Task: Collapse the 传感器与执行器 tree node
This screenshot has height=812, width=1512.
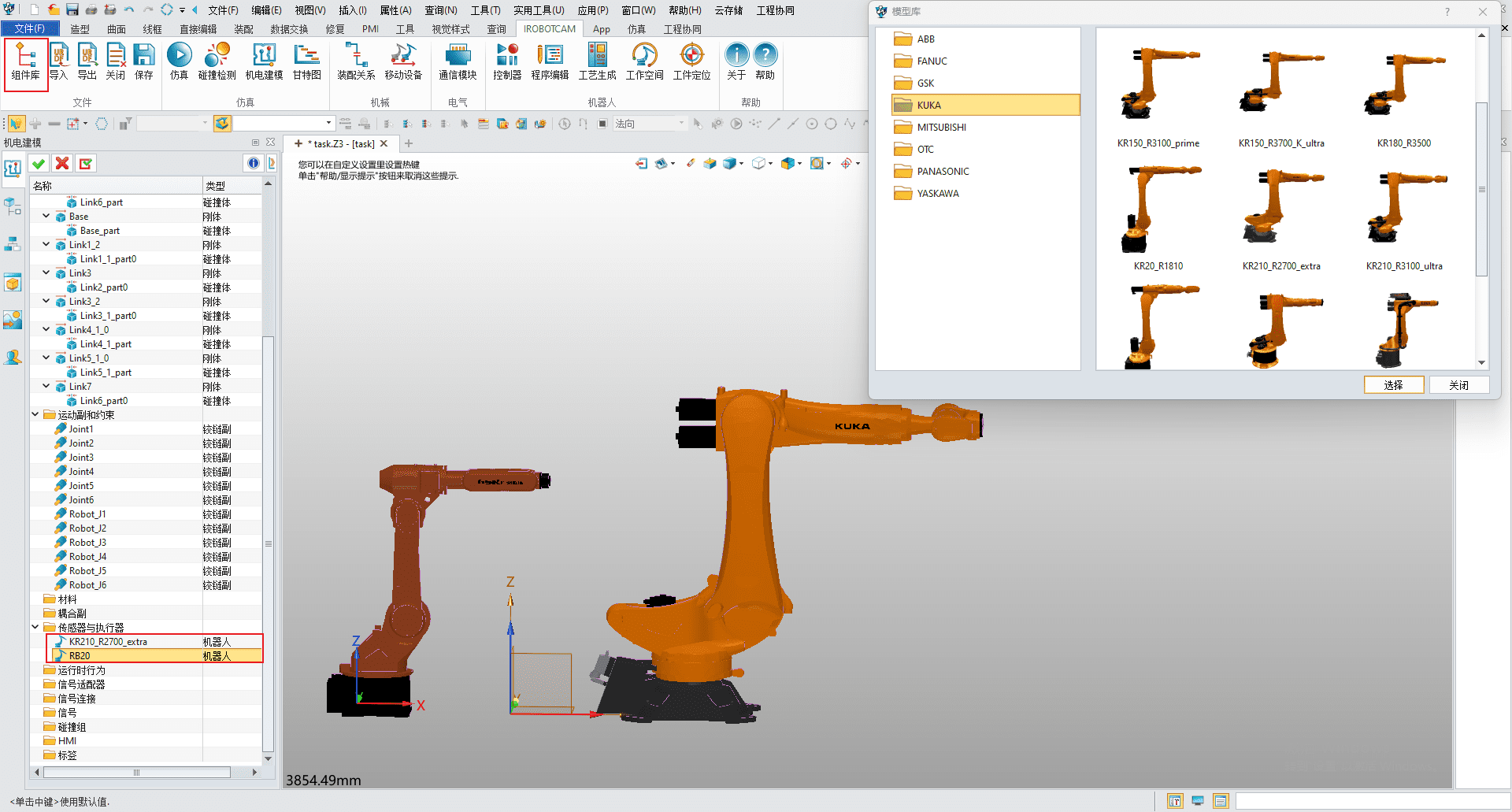Action: [x=35, y=627]
